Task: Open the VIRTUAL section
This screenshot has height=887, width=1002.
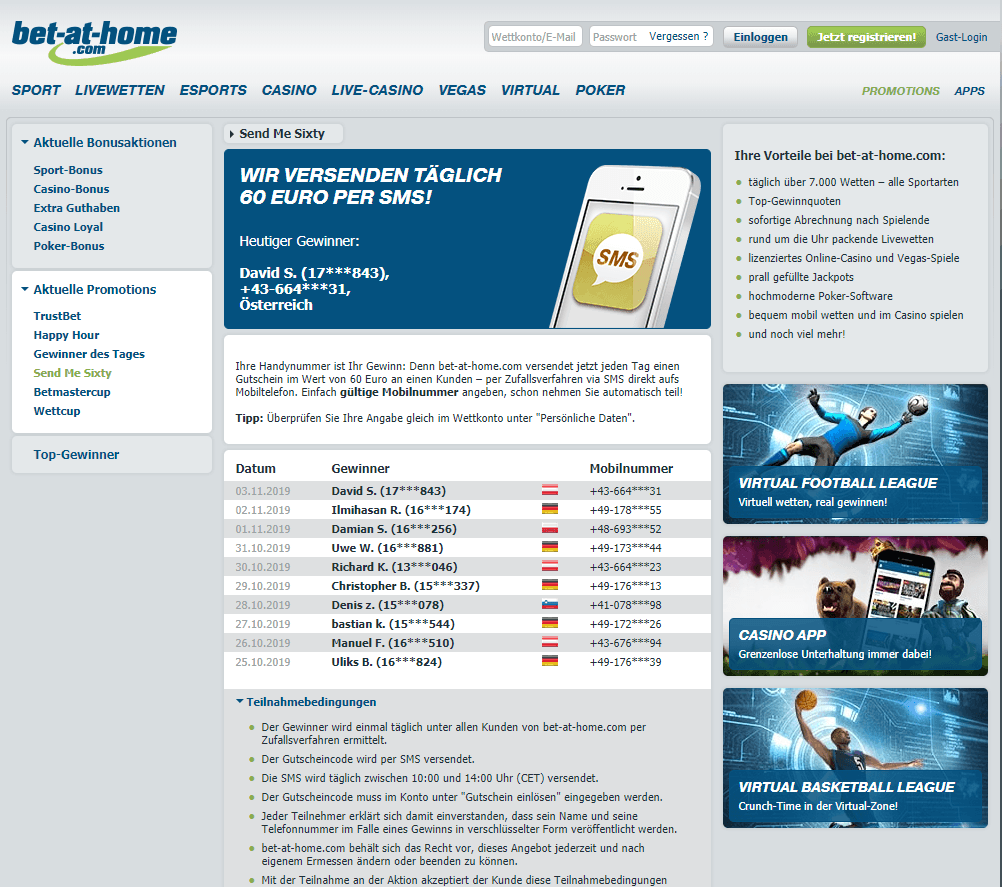Action: 530,90
